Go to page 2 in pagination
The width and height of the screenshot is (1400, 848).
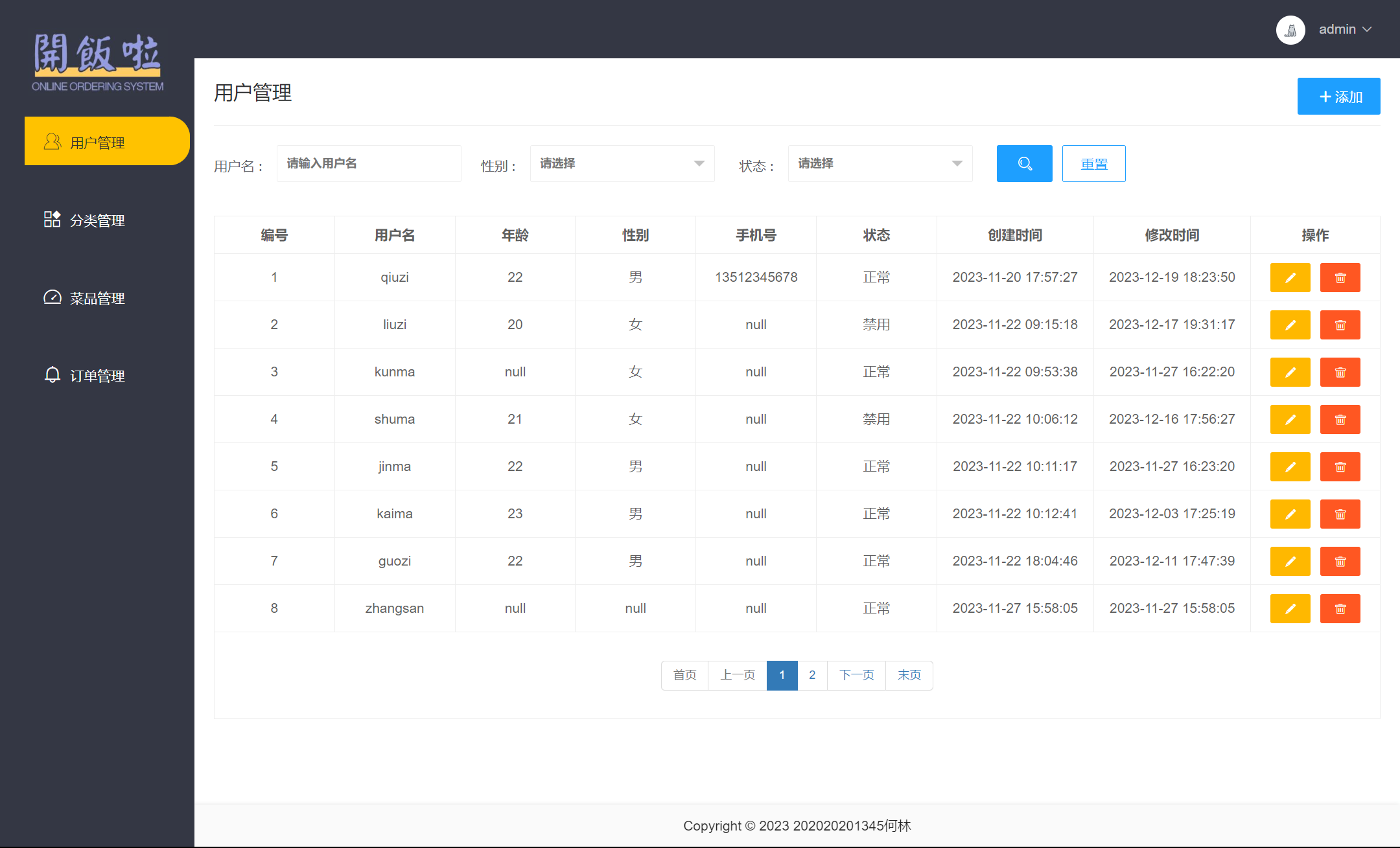tap(812, 675)
